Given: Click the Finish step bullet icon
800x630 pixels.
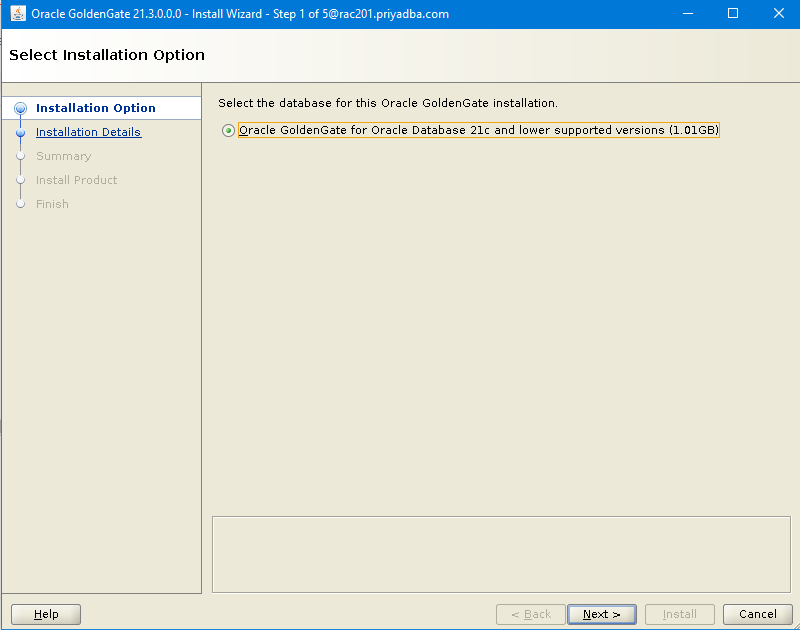Looking at the screenshot, I should point(20,204).
